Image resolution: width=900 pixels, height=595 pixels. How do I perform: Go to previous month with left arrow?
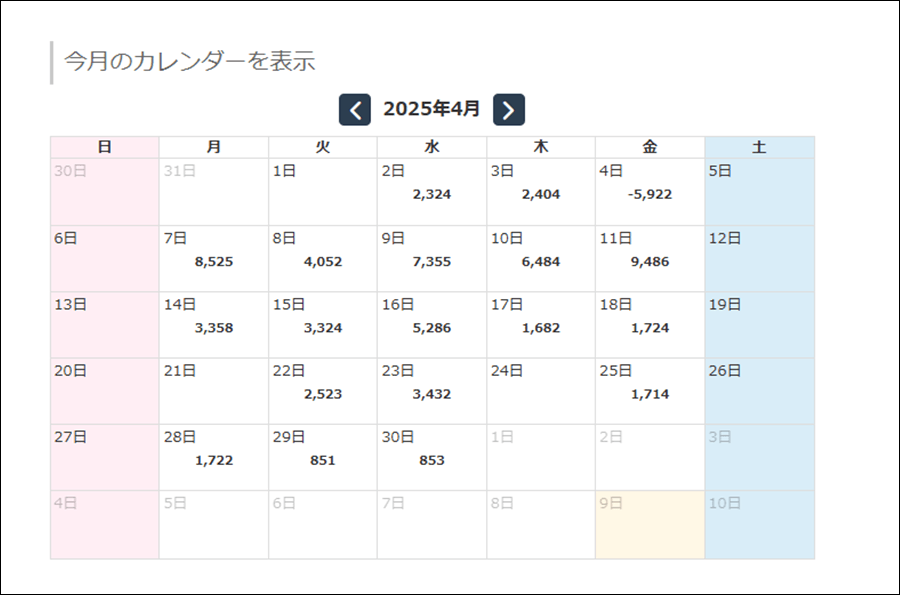355,110
